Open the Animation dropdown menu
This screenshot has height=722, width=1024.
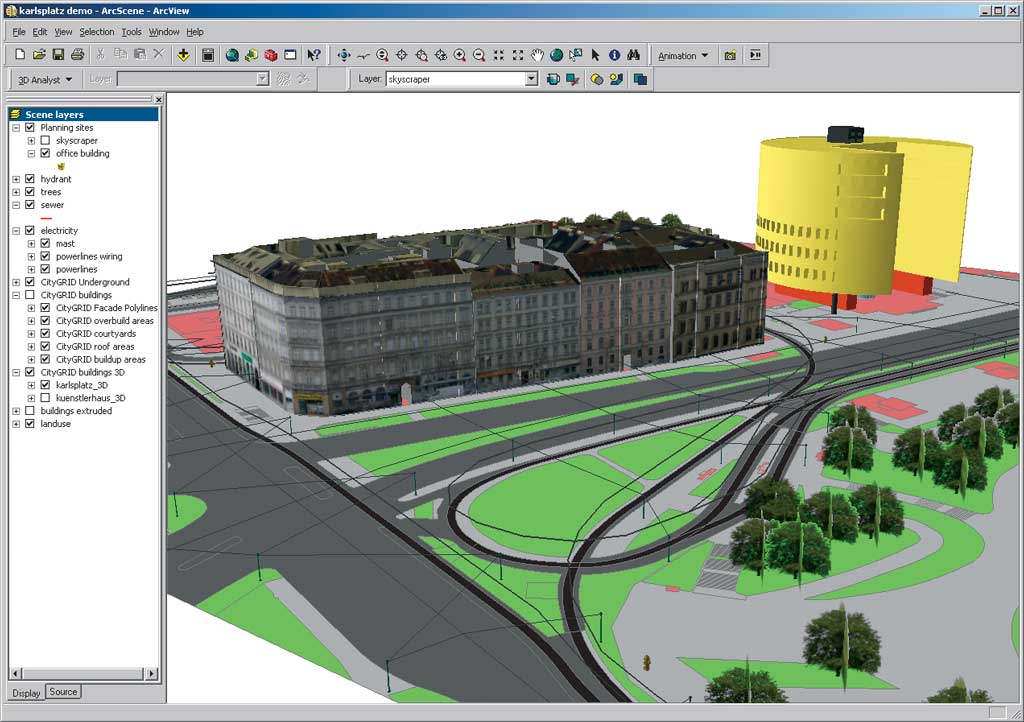click(683, 55)
